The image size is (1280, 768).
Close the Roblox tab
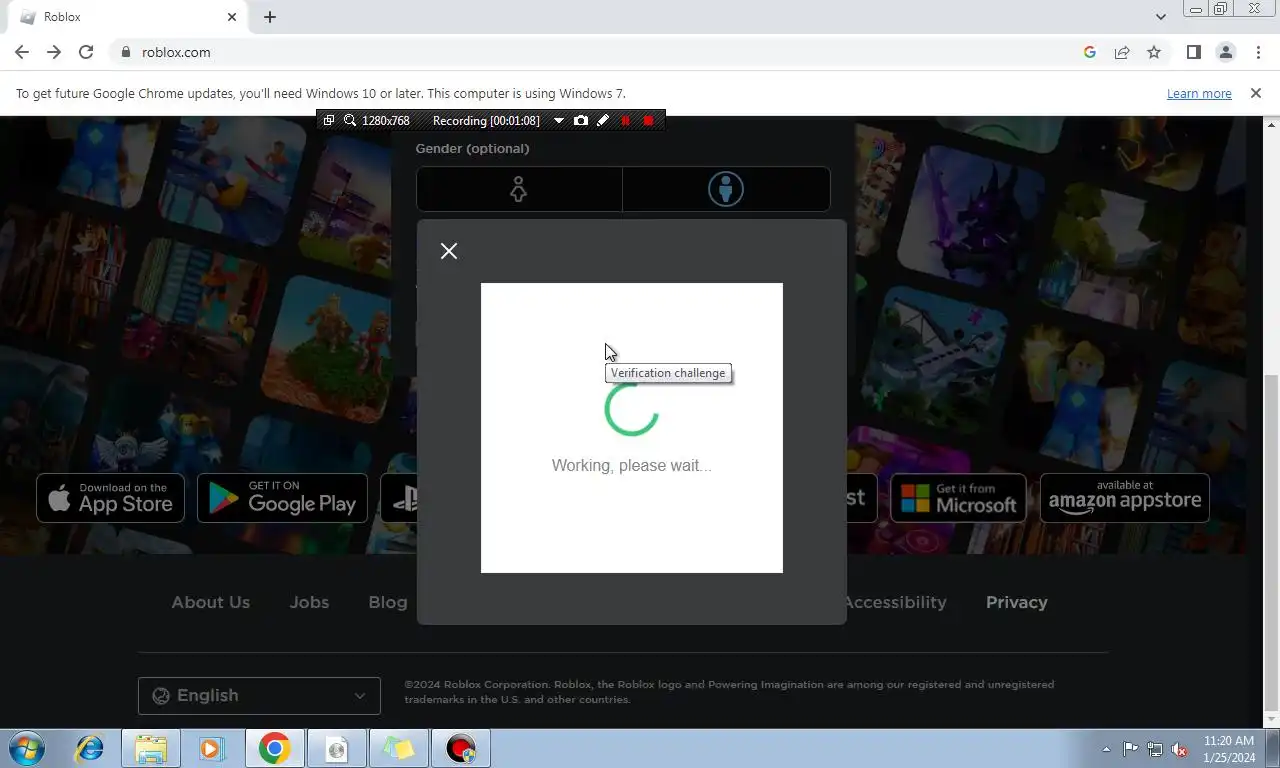(x=232, y=17)
